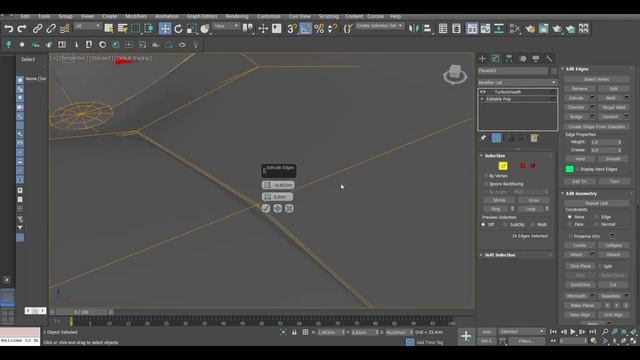Screen dimensions: 640x360
Task: Click Create Shape From Selection button
Action: [596, 127]
